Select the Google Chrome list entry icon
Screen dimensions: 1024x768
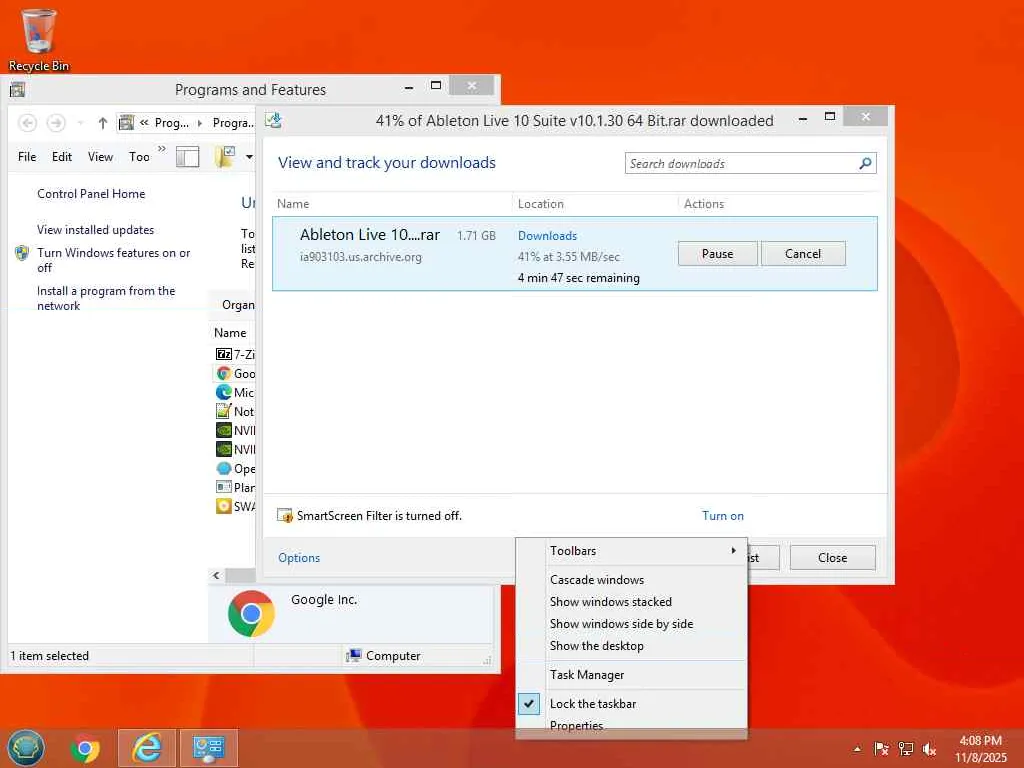click(223, 373)
